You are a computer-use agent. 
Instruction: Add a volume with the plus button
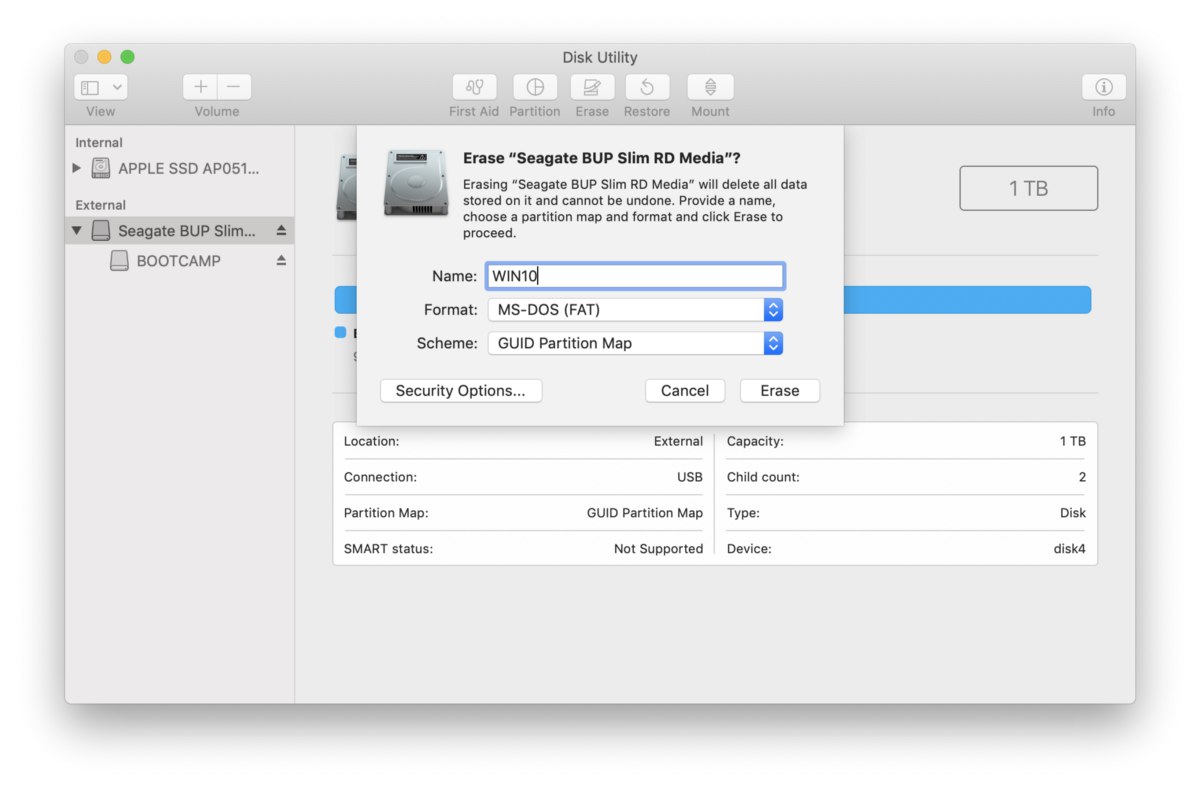pos(200,87)
